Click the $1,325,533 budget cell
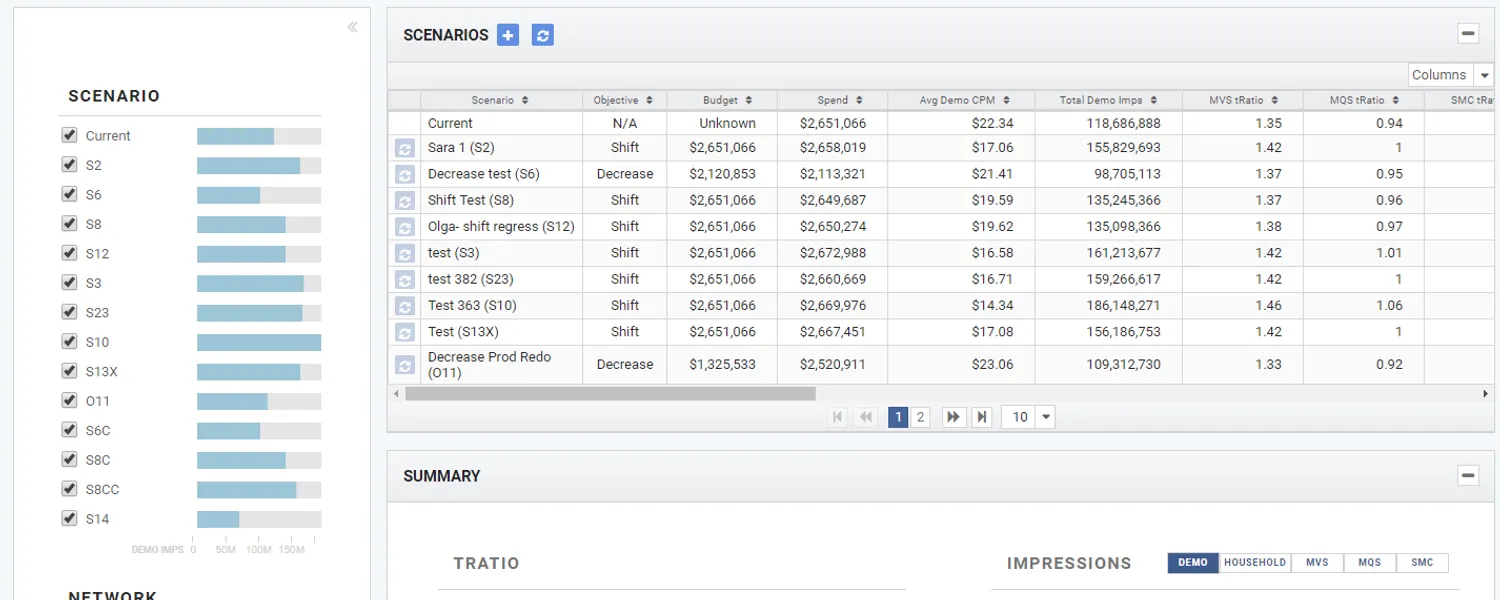 pyautogui.click(x=722, y=365)
